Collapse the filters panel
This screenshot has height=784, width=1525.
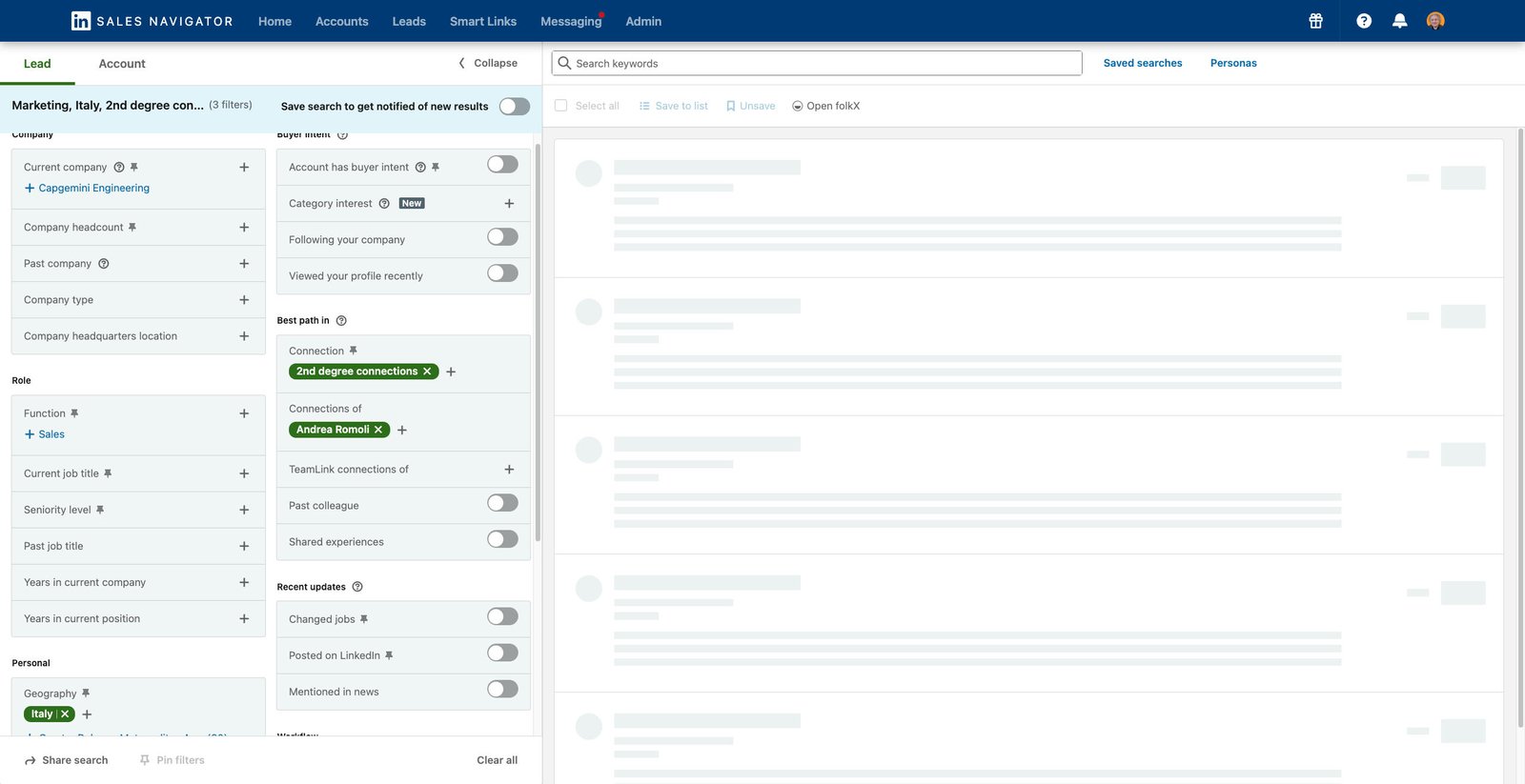[x=488, y=63]
